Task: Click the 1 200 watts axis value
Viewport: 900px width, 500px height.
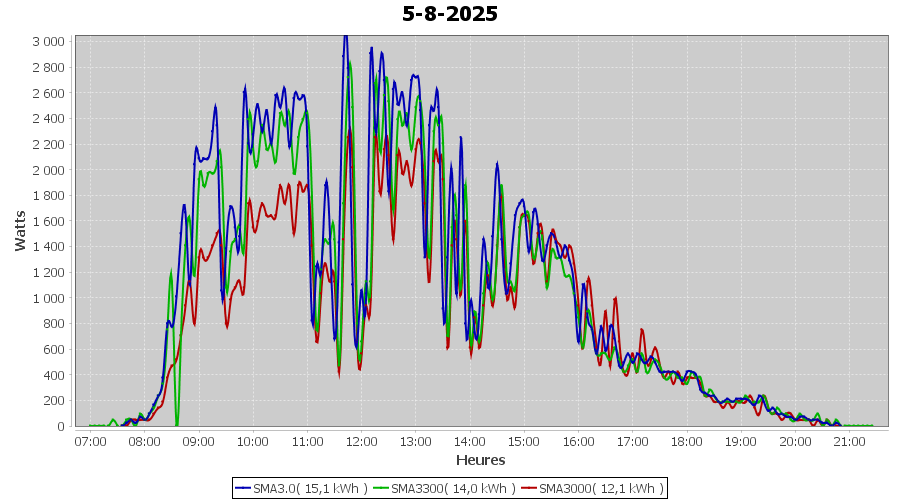Action: point(48,273)
